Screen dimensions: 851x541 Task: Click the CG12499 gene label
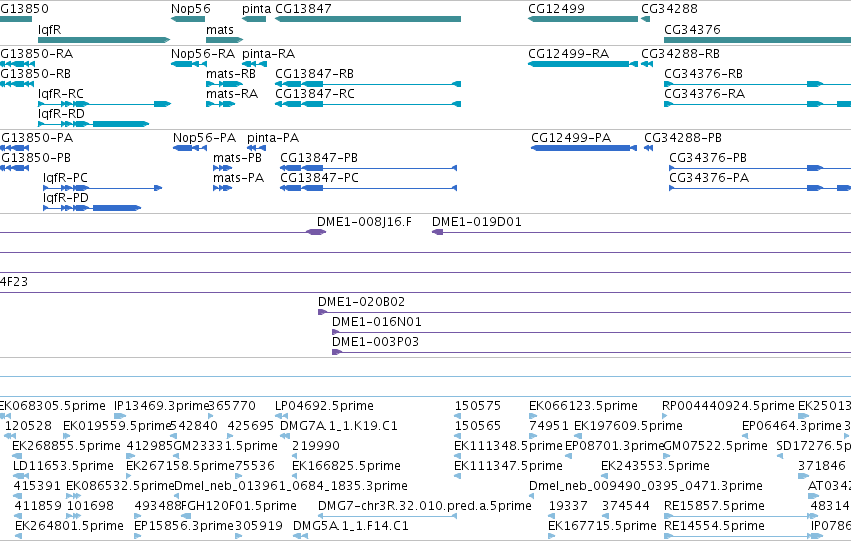pyautogui.click(x=556, y=9)
